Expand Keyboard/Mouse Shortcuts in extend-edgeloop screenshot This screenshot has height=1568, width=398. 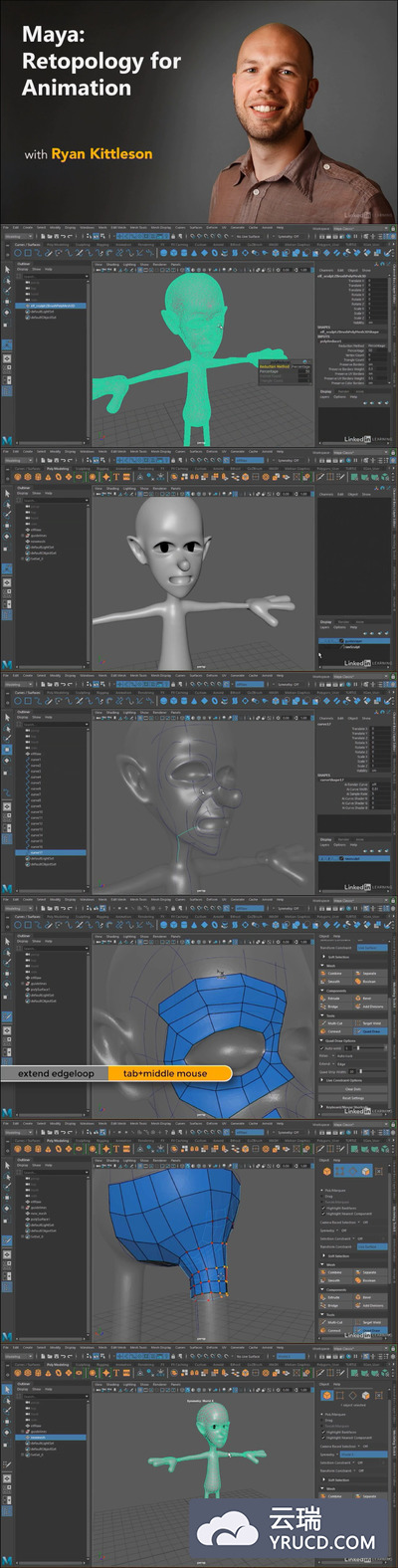(322, 1107)
